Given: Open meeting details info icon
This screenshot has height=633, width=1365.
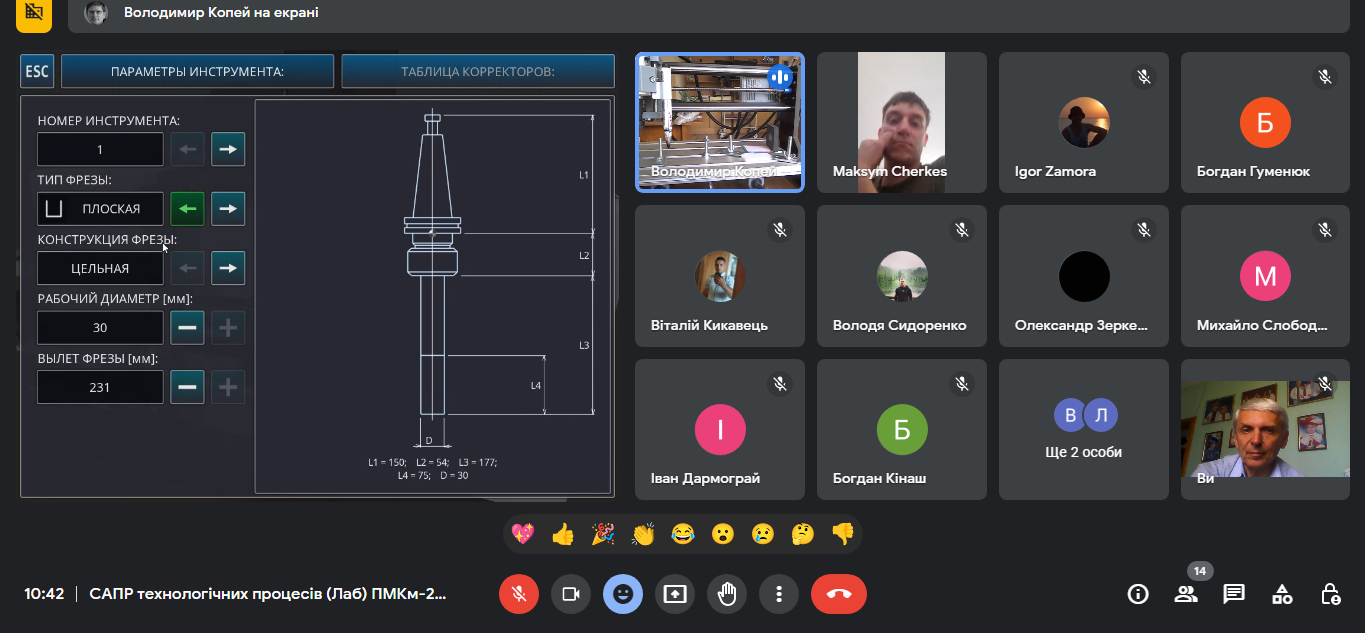Looking at the screenshot, I should click(1138, 594).
